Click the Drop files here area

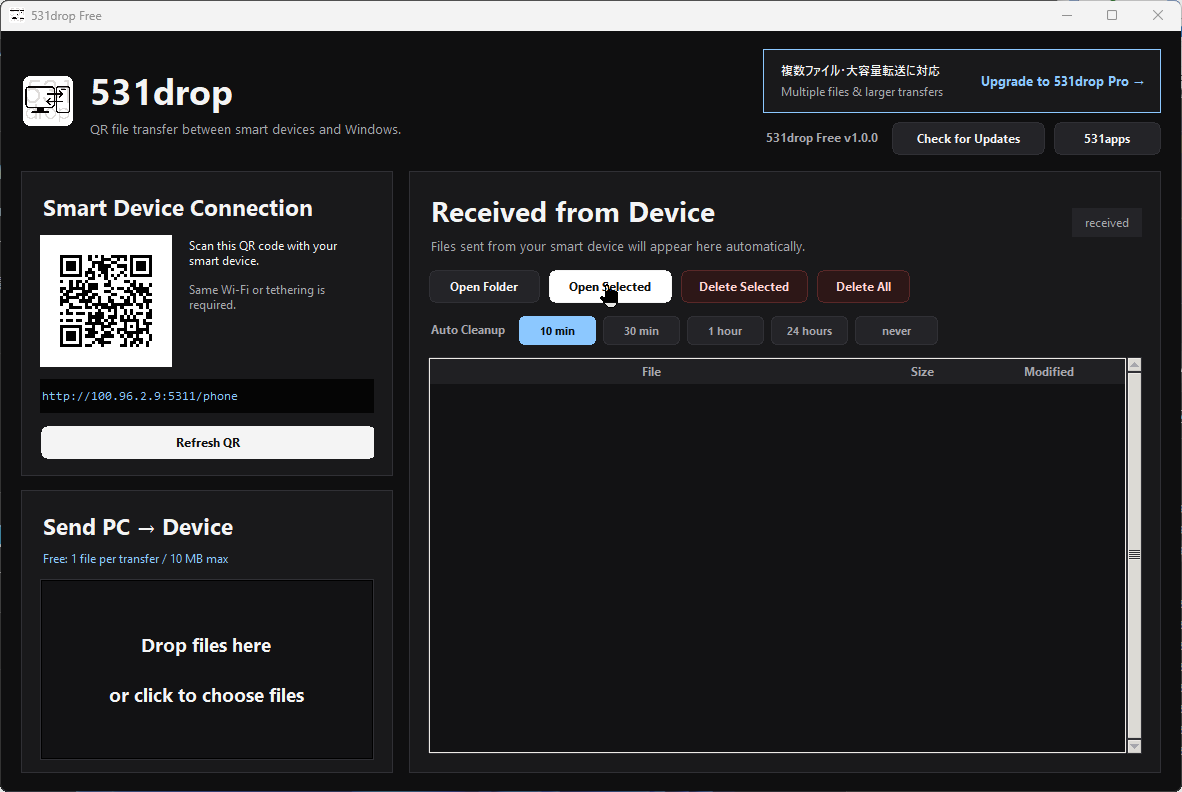[x=207, y=669]
